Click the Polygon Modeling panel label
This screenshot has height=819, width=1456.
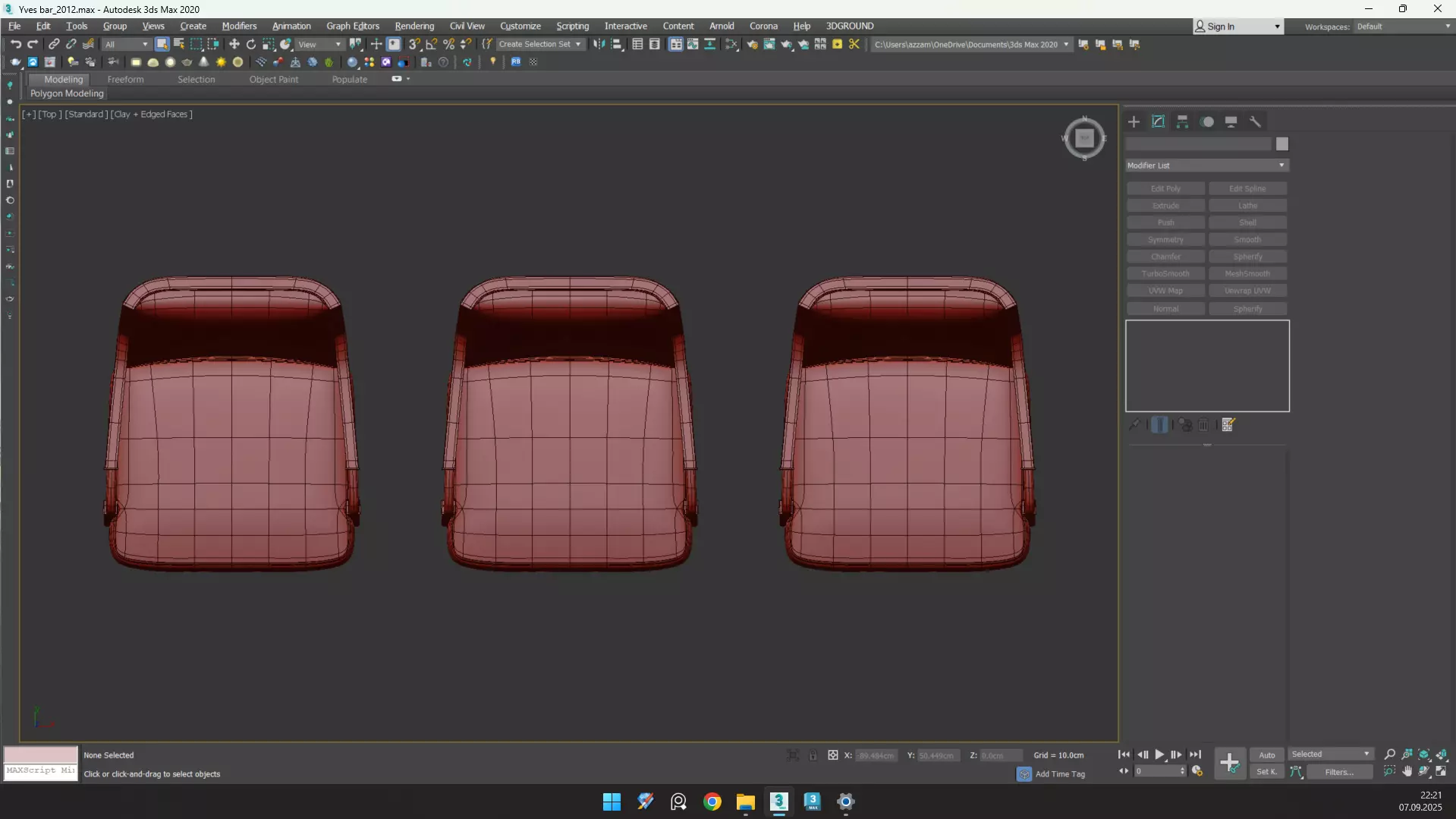(67, 93)
